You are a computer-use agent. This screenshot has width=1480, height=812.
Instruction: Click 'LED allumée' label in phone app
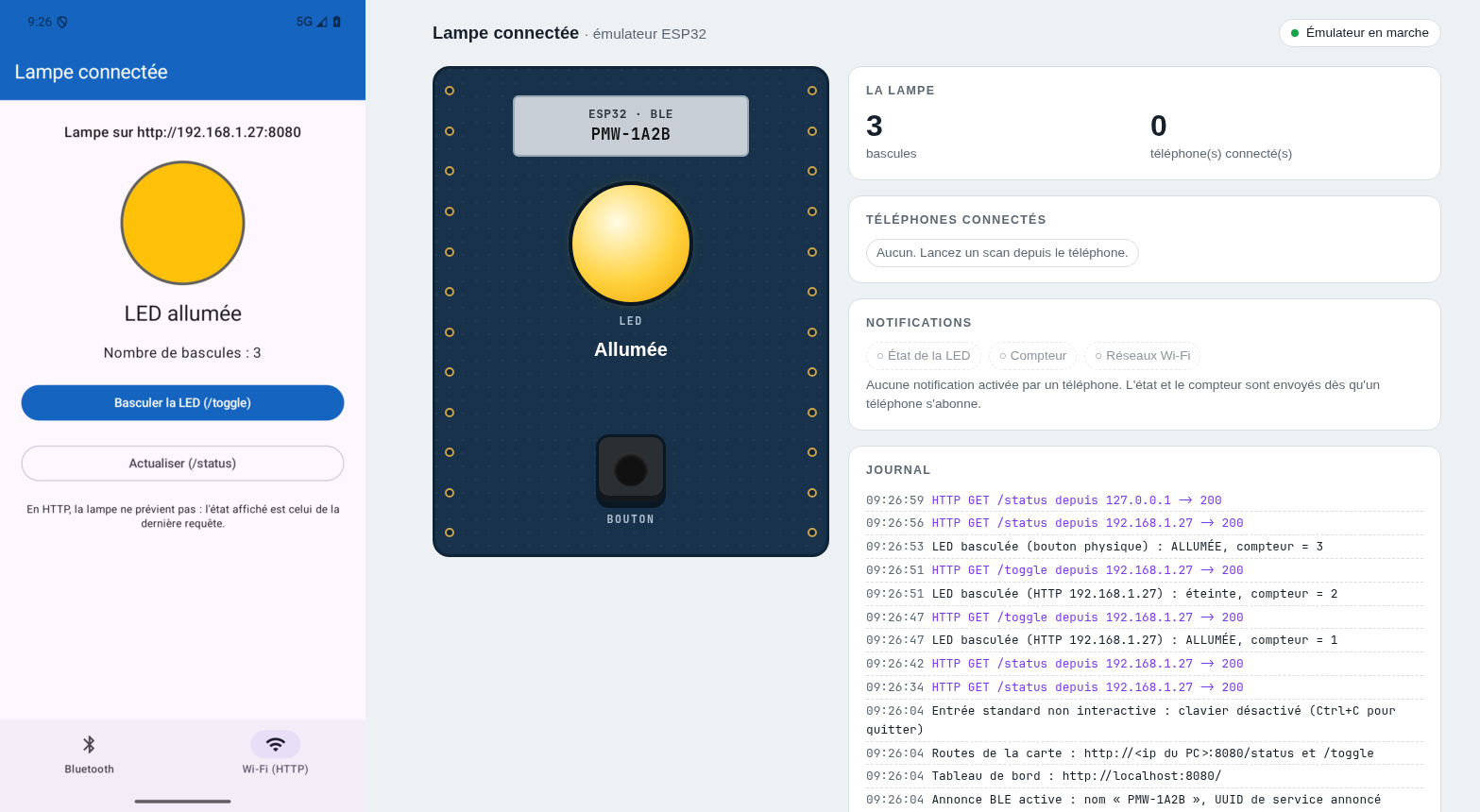tap(183, 313)
